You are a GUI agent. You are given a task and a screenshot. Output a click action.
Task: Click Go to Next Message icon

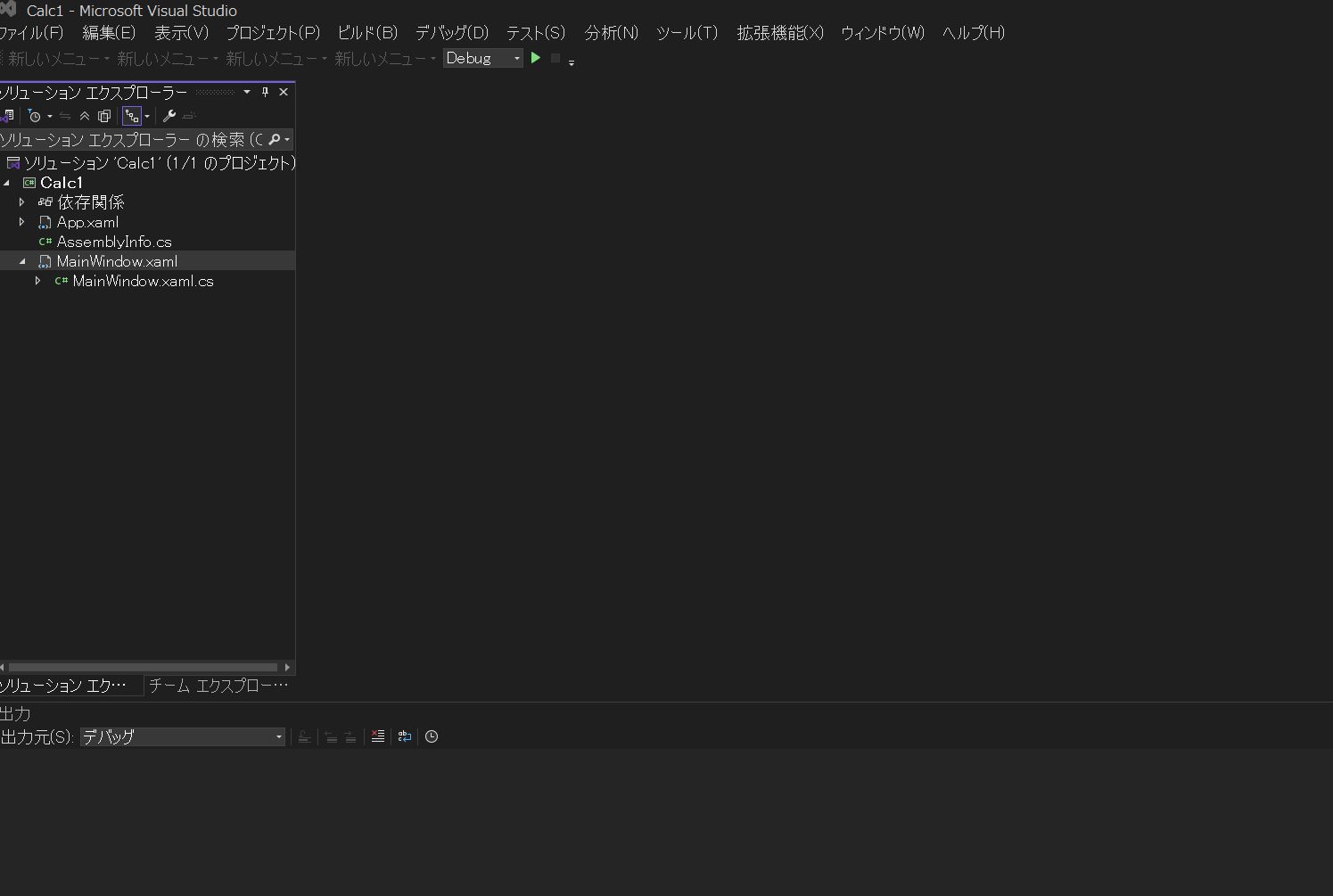[x=350, y=736]
